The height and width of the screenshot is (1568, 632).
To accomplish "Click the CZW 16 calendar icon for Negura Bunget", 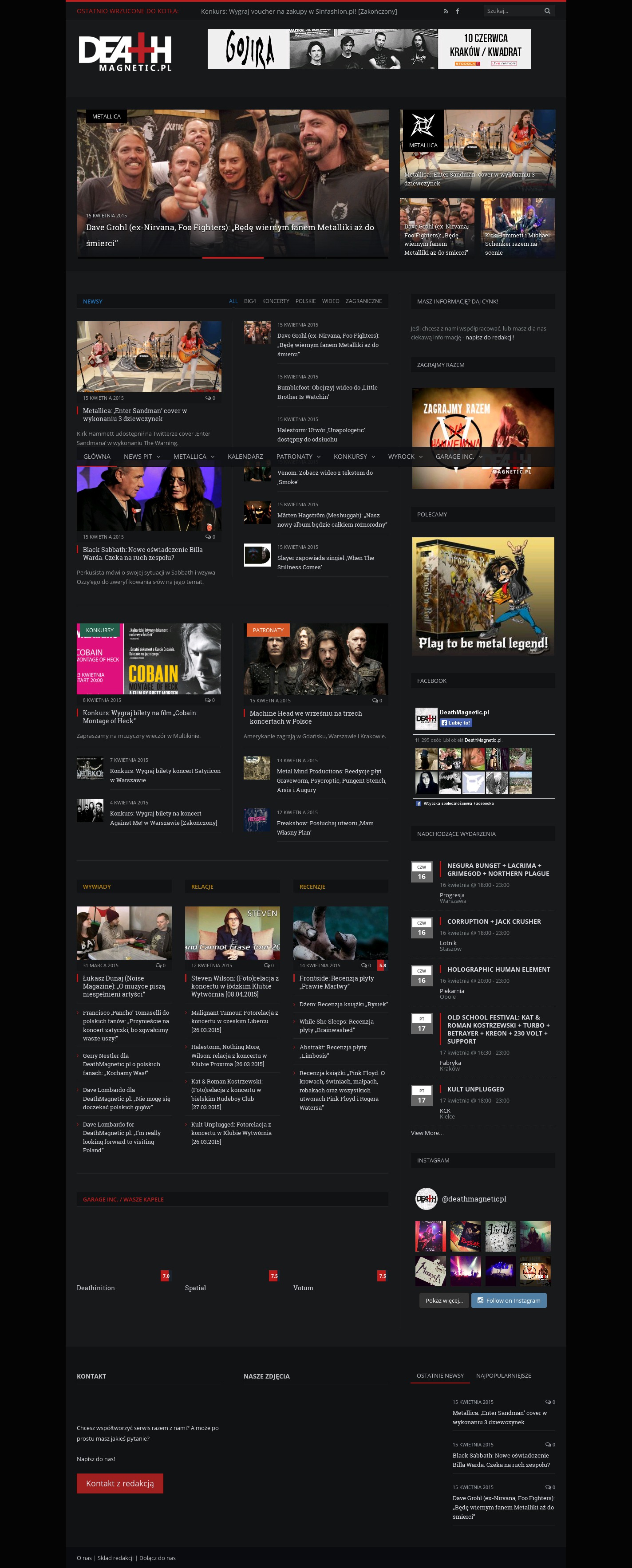I will tap(421, 872).
